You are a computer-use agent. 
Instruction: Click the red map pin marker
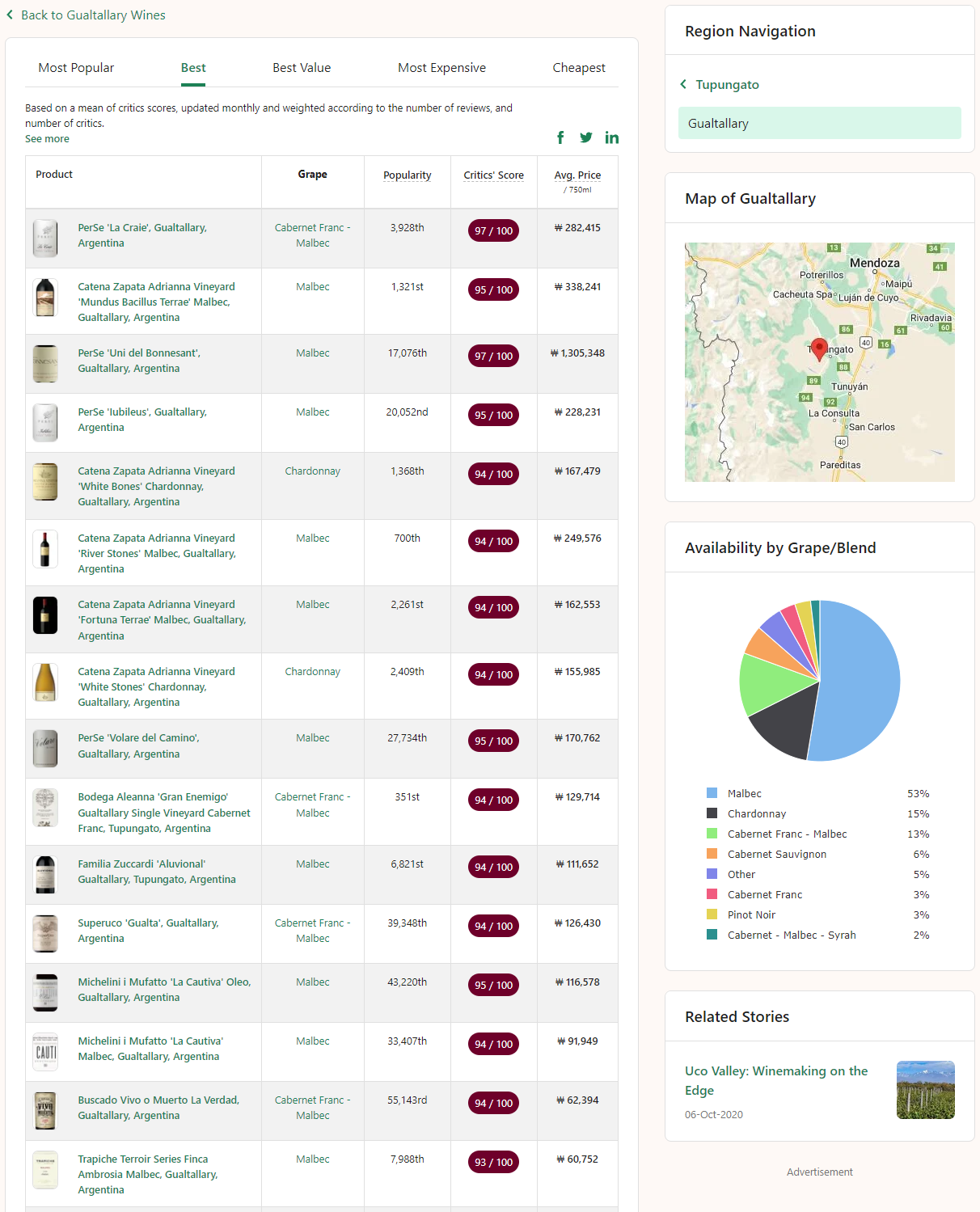[x=819, y=348]
